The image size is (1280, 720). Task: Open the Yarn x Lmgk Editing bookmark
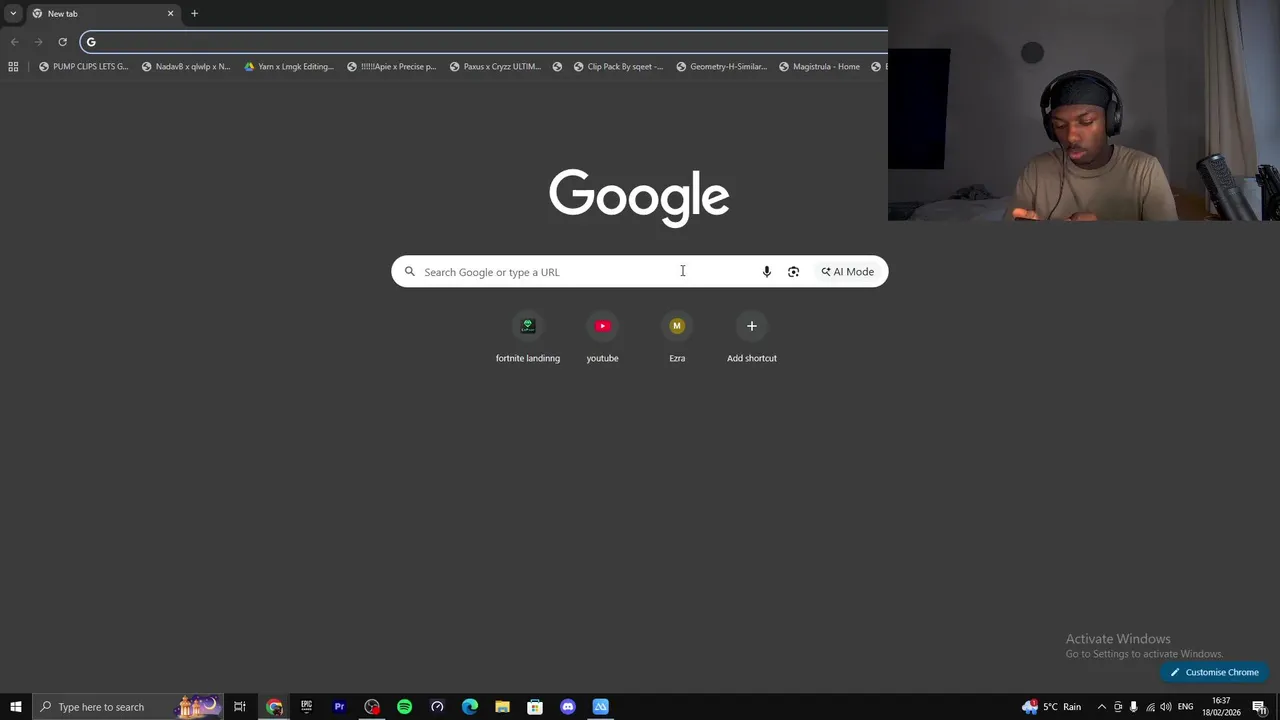coord(289,67)
